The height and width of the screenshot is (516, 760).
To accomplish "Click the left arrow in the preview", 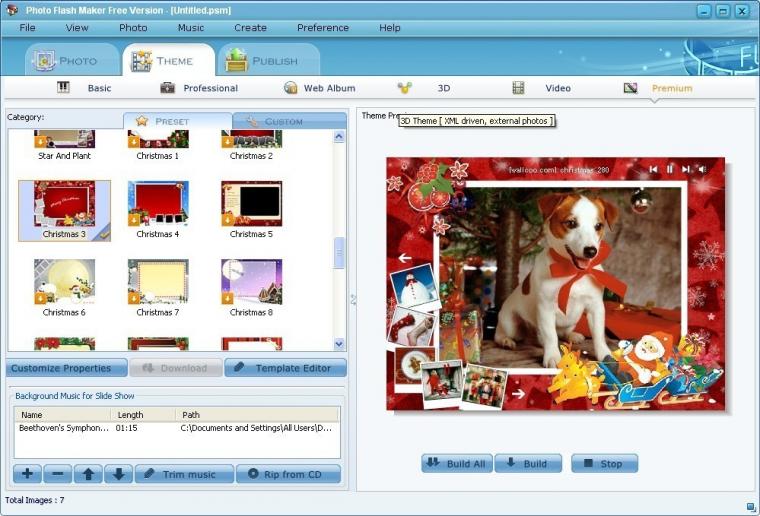I will tap(405, 258).
